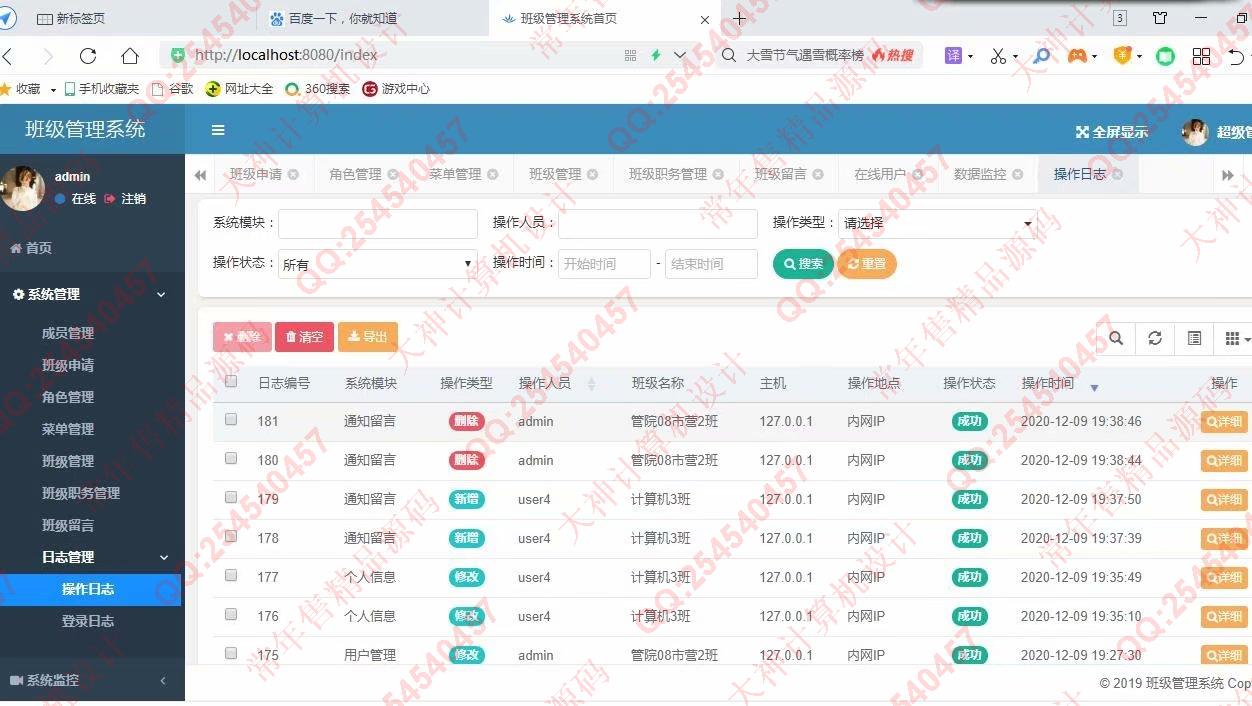1252x706 pixels.
Task: Click the red 清空 button
Action: coord(304,337)
